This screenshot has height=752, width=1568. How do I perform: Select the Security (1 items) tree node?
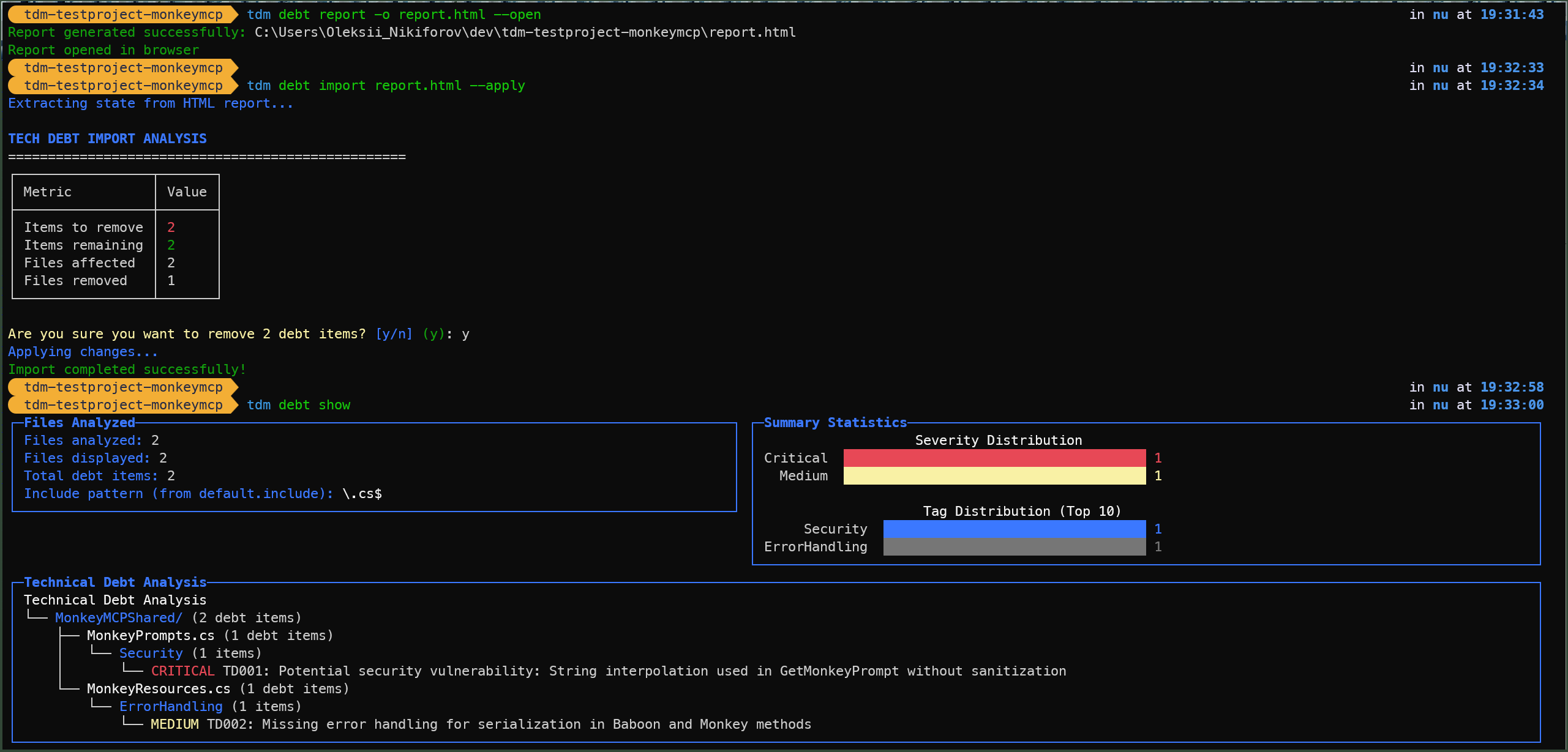tap(190, 653)
